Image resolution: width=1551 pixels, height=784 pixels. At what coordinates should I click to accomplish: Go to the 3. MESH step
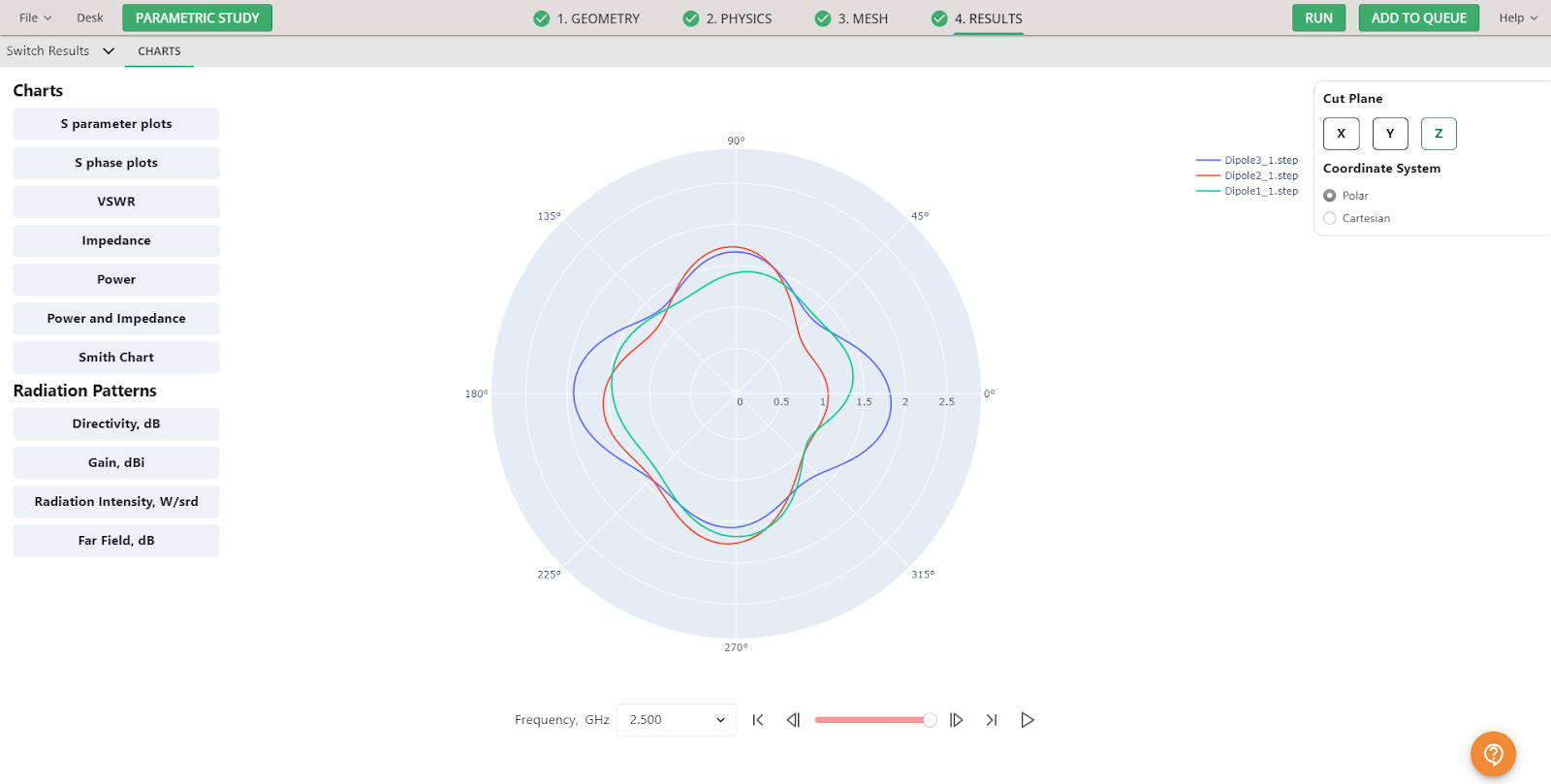pos(851,18)
